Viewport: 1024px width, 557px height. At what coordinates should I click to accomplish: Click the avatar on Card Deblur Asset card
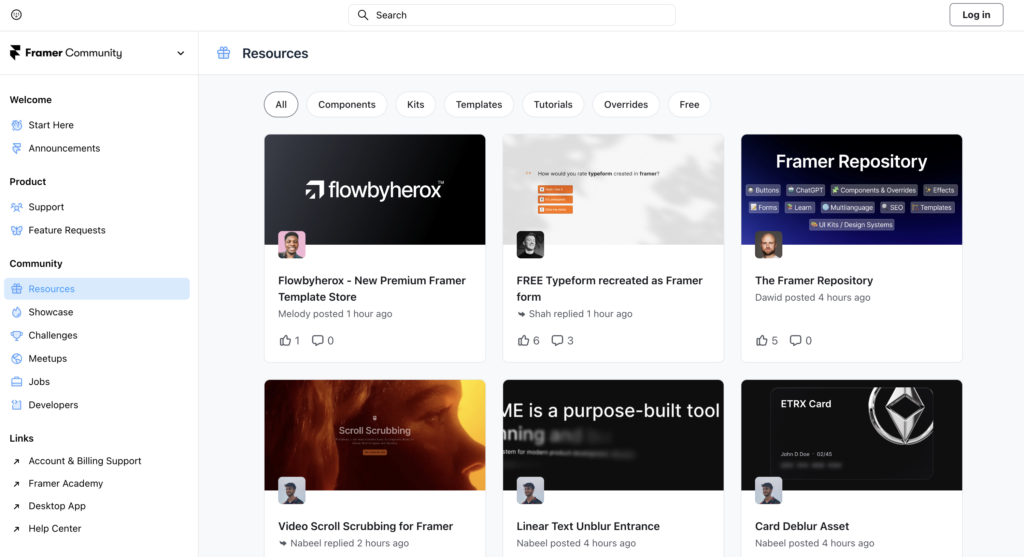[x=769, y=490]
